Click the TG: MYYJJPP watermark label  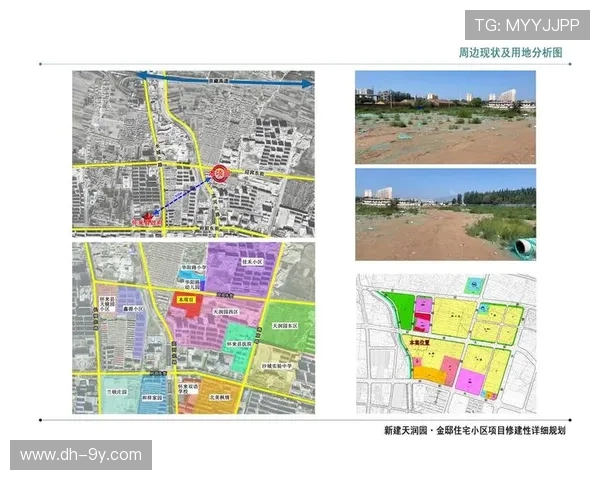pos(526,24)
